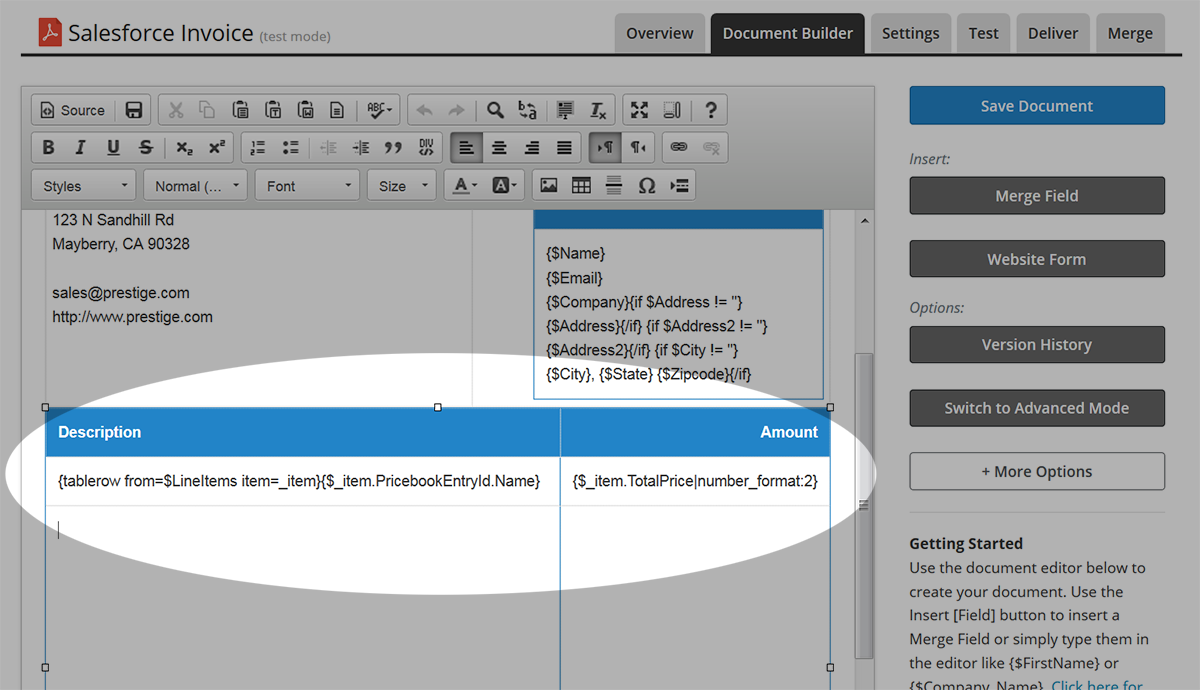The height and width of the screenshot is (690, 1200).
Task: Click the Insert Table icon
Action: coord(581,186)
